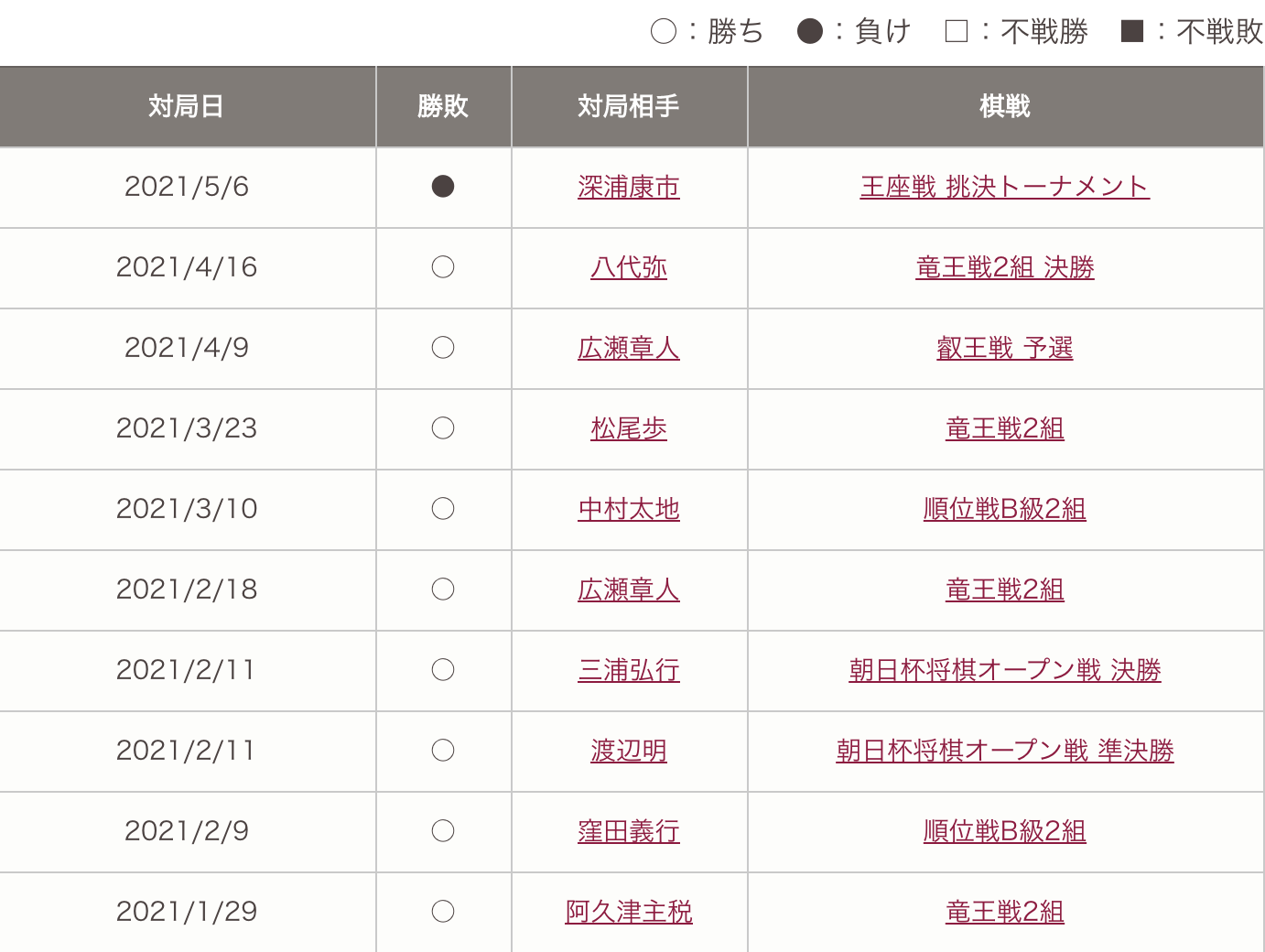The height and width of the screenshot is (952, 1265).
Task: Open opponent link 中村太地
Action: point(629,510)
